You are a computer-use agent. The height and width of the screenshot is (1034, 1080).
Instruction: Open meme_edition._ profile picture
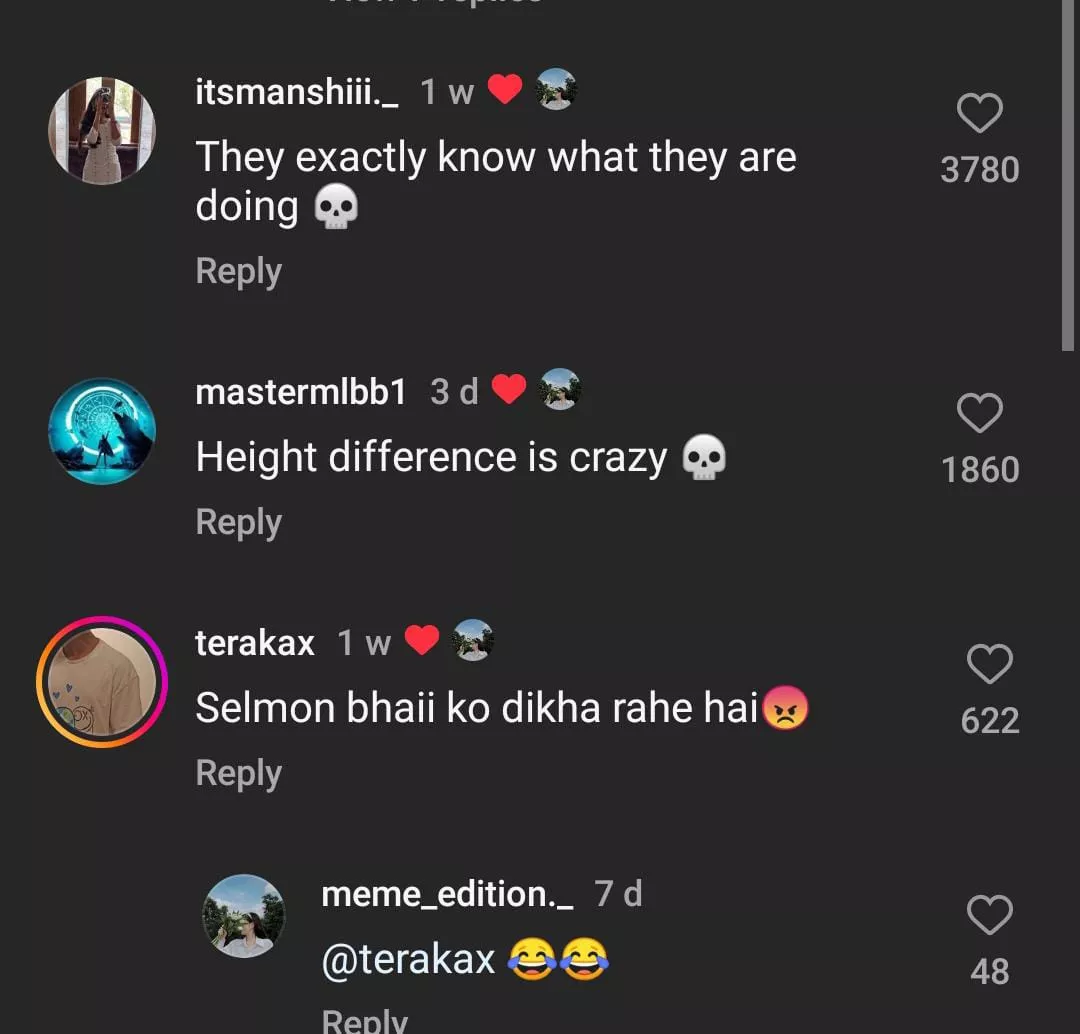point(244,916)
